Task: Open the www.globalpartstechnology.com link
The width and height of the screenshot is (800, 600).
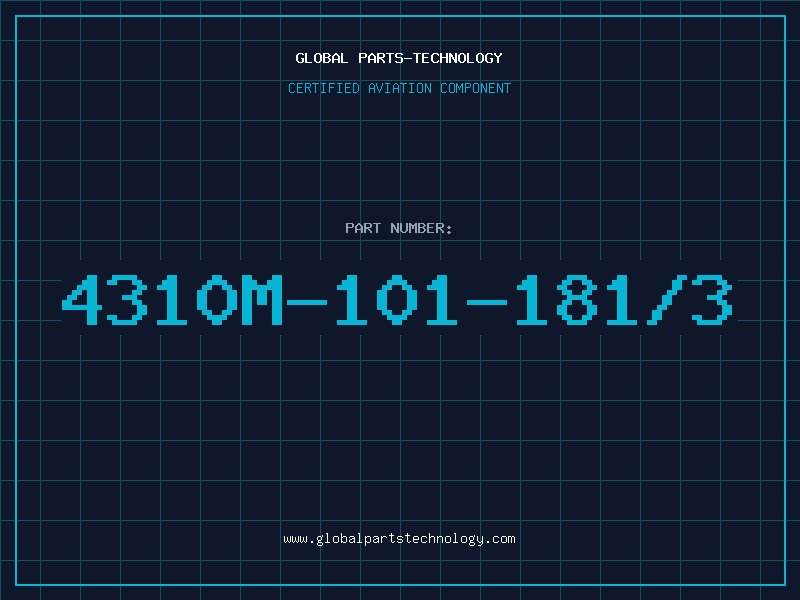Action: click(399, 539)
